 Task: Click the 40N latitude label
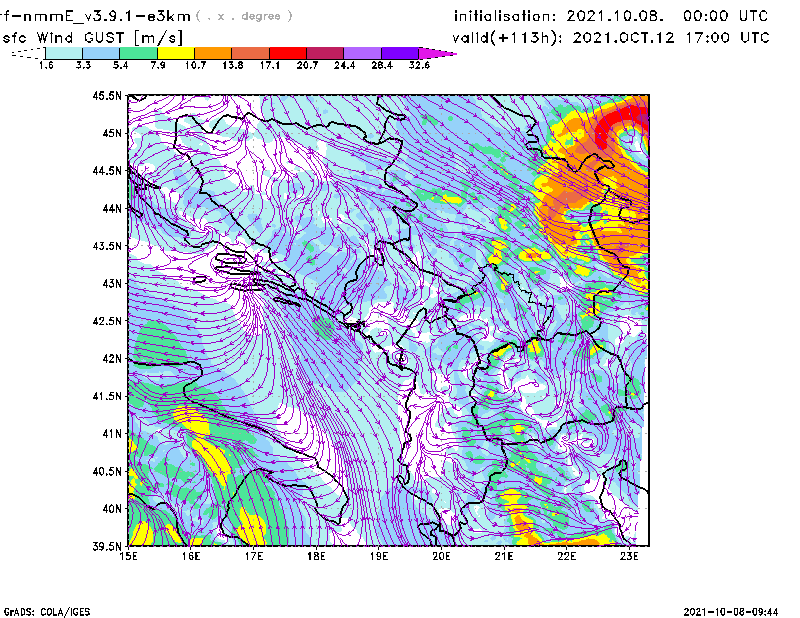[112, 509]
